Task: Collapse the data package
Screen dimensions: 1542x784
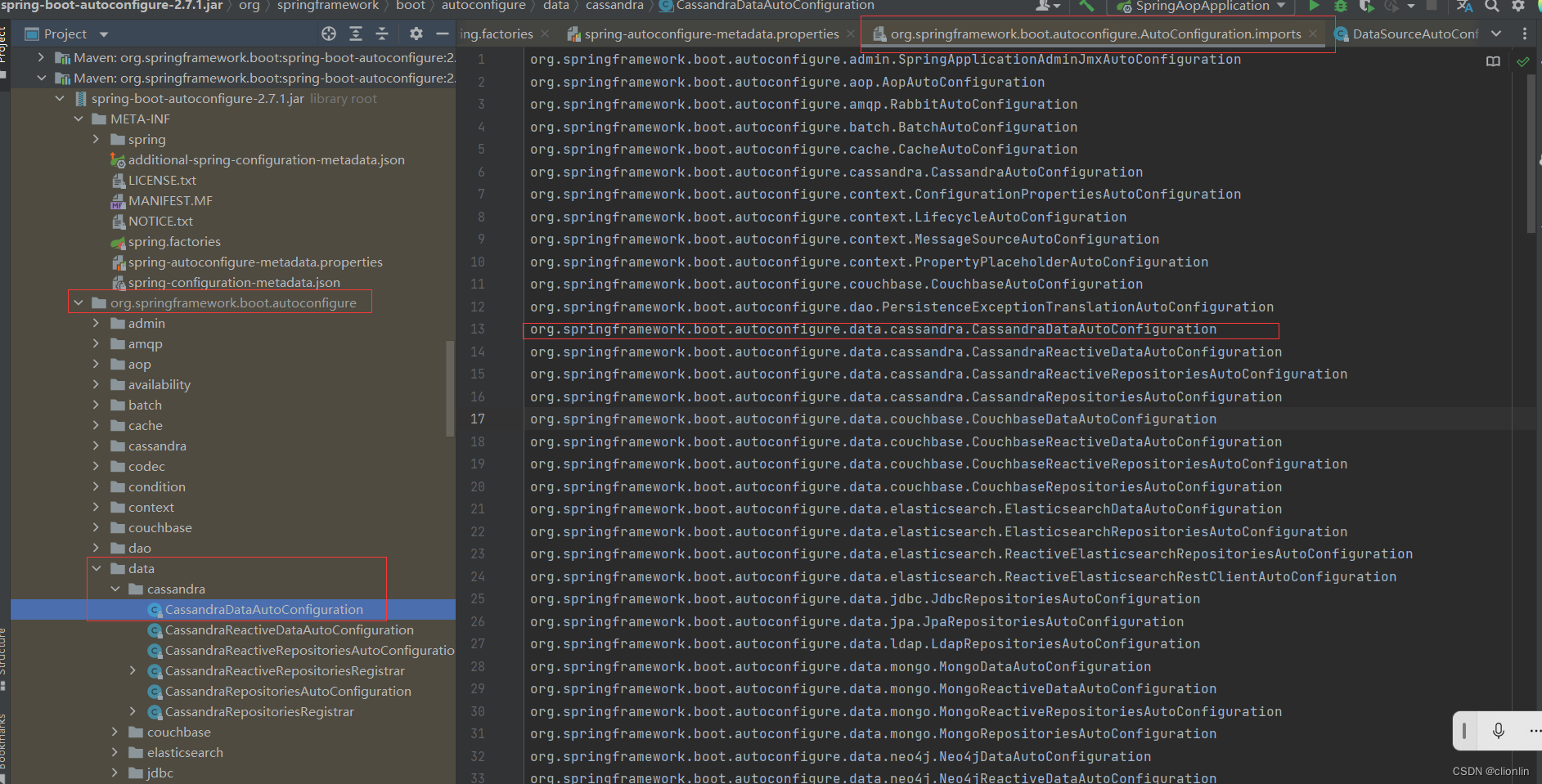Action: click(x=97, y=569)
